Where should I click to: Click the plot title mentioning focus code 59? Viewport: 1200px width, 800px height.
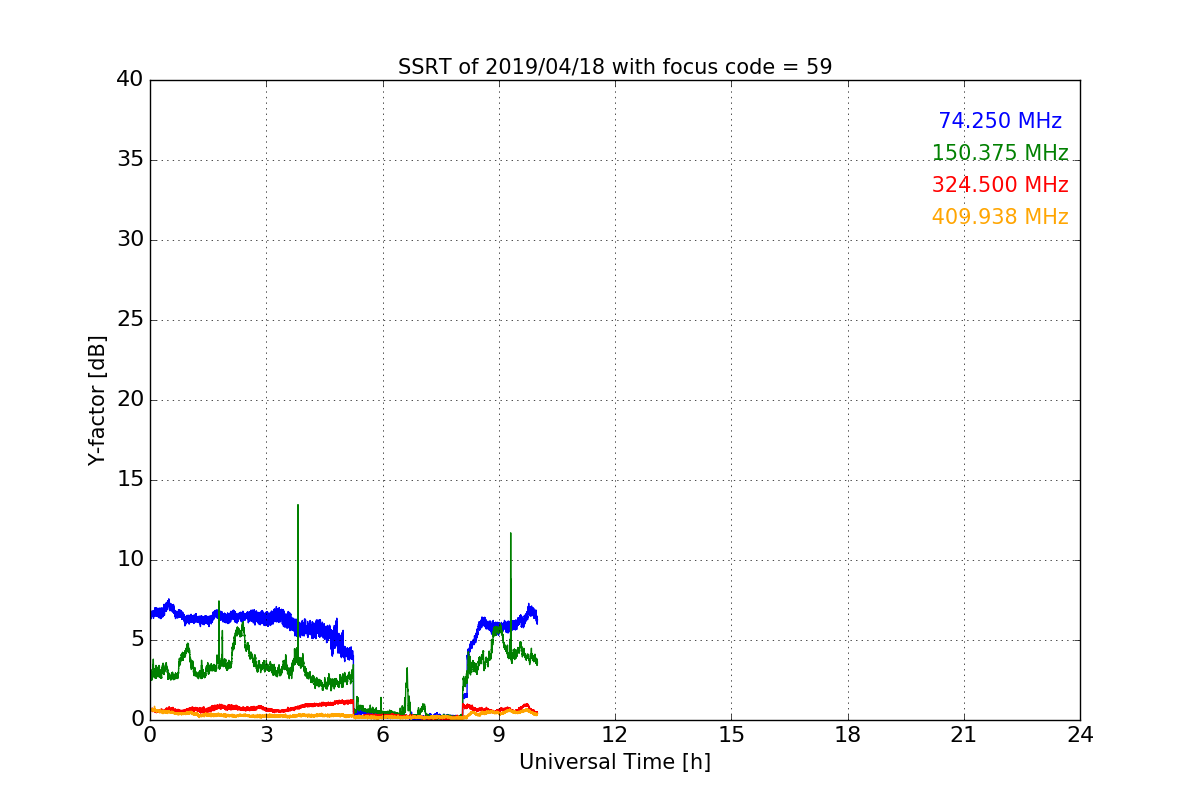coord(615,67)
